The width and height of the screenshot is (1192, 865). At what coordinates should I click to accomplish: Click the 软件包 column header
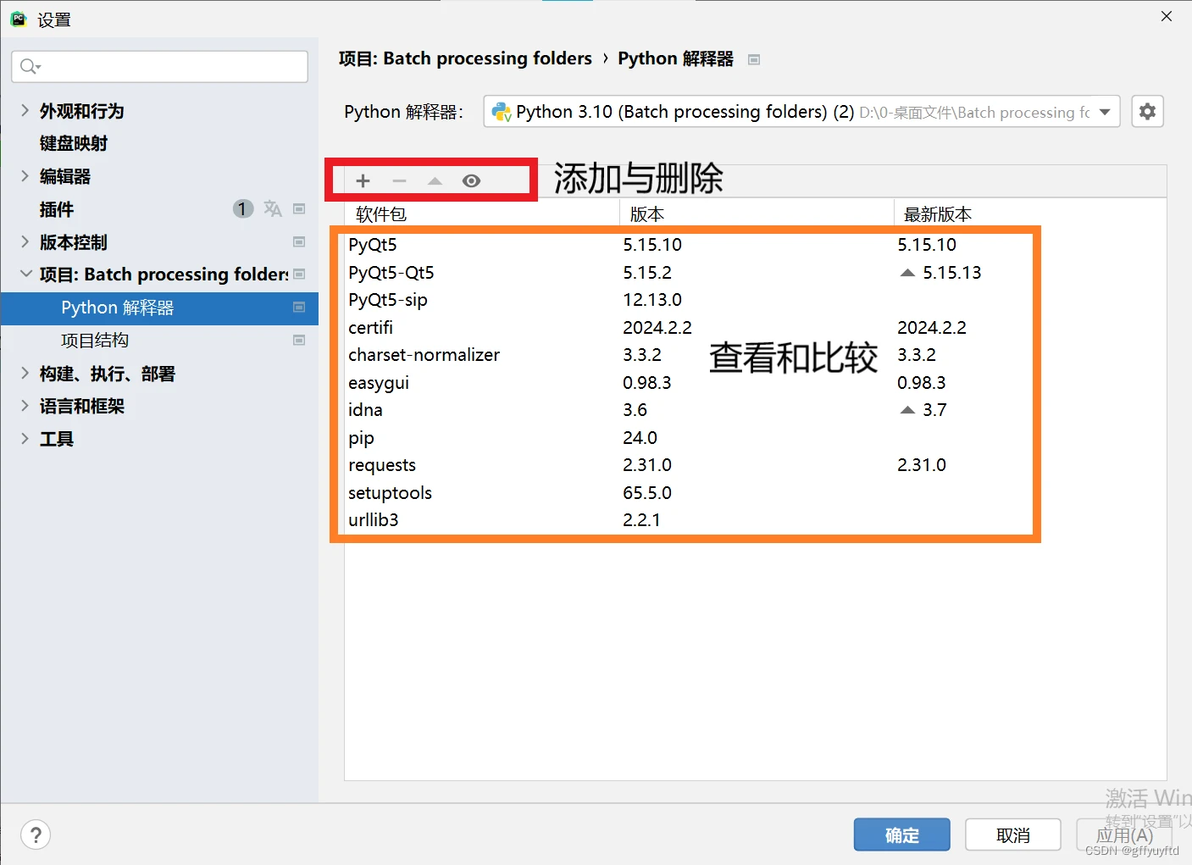click(x=482, y=214)
